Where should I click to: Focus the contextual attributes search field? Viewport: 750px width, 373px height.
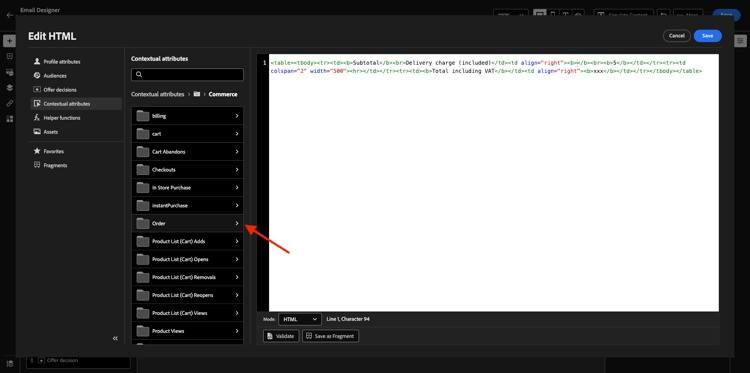tap(188, 75)
